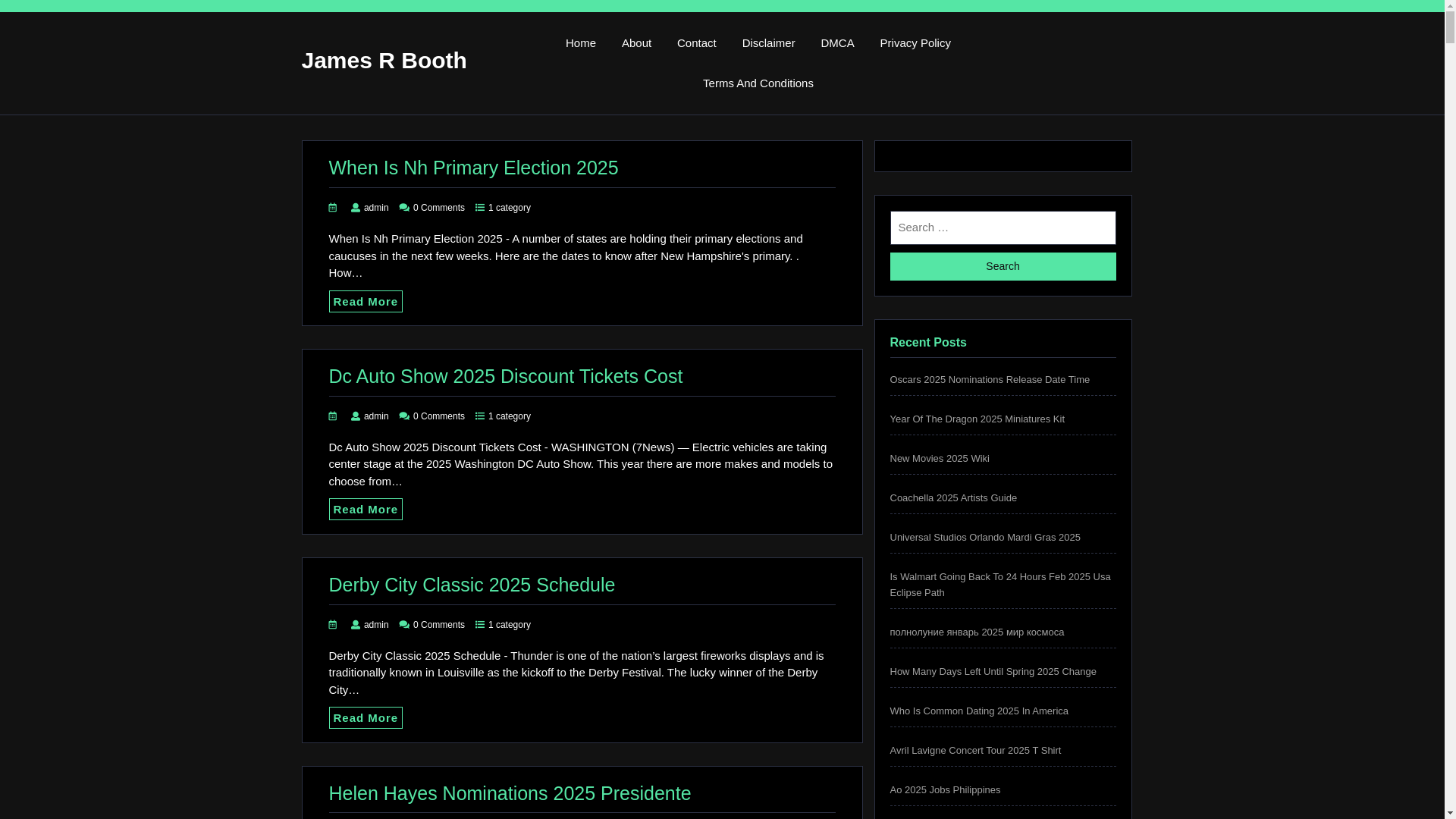This screenshot has width=1456, height=819.
Task: Open the Contact page
Action: coord(697,43)
